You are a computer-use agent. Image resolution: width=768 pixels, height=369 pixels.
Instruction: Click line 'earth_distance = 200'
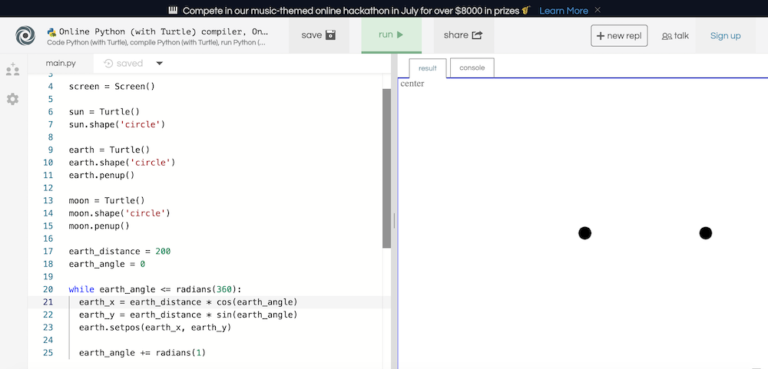120,251
